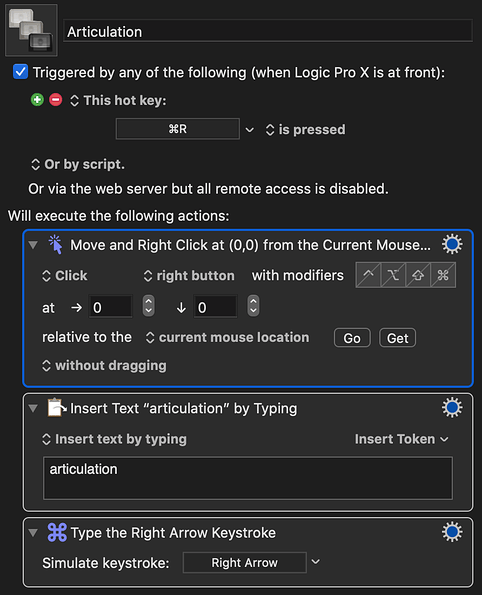Image resolution: width=482 pixels, height=595 pixels.
Task: Remove the hot key trigger with red minus icon
Action: [x=55, y=100]
